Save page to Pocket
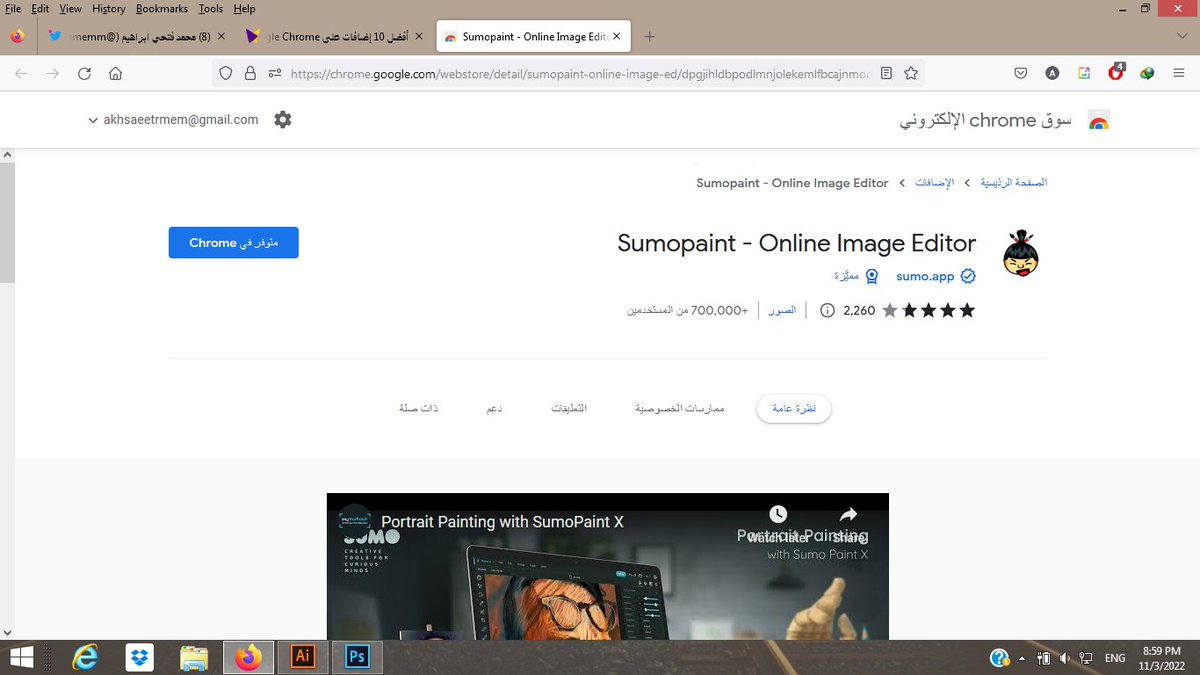This screenshot has height=675, width=1200. tap(1020, 73)
